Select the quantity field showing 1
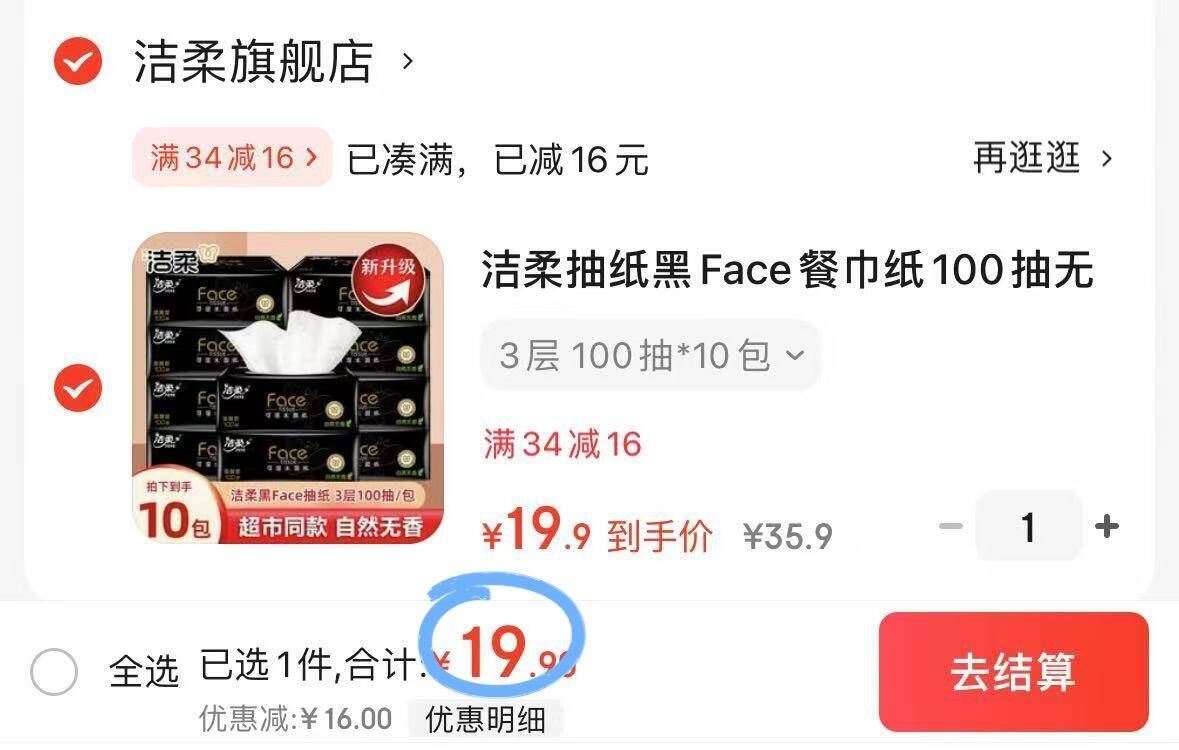This screenshot has height=750, width=1179. pyautogui.click(x=1029, y=526)
